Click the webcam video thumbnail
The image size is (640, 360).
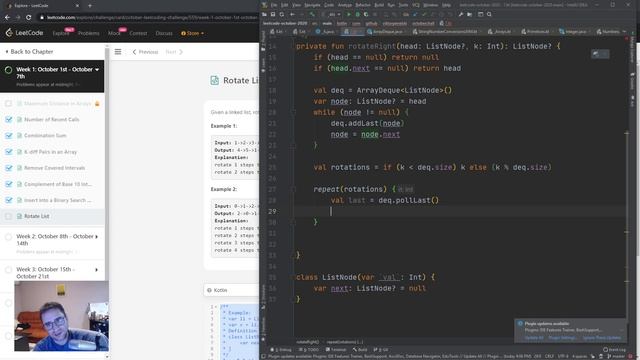click(x=61, y=316)
